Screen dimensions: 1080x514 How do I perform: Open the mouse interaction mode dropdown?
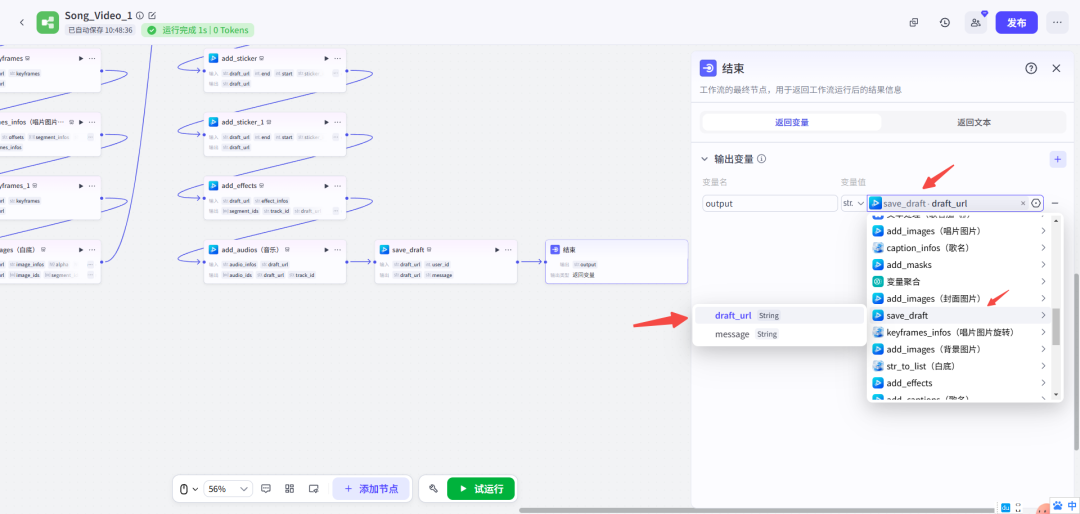[189, 489]
